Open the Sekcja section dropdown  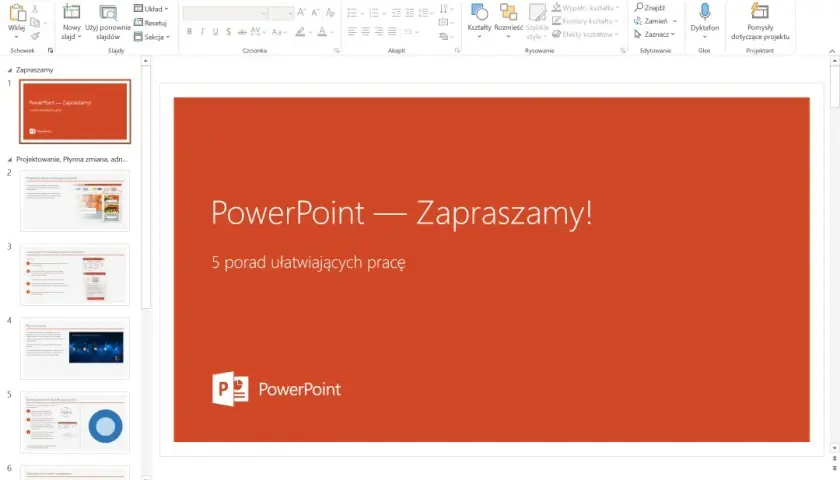click(152, 37)
